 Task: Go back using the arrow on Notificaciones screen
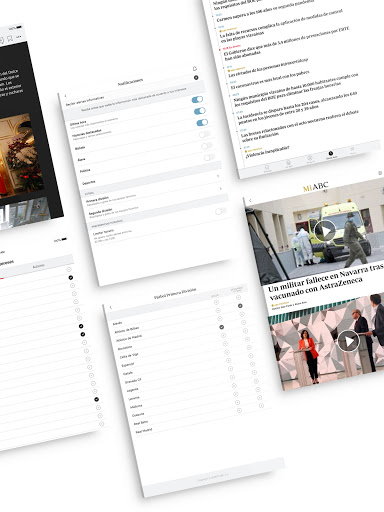[65, 96]
